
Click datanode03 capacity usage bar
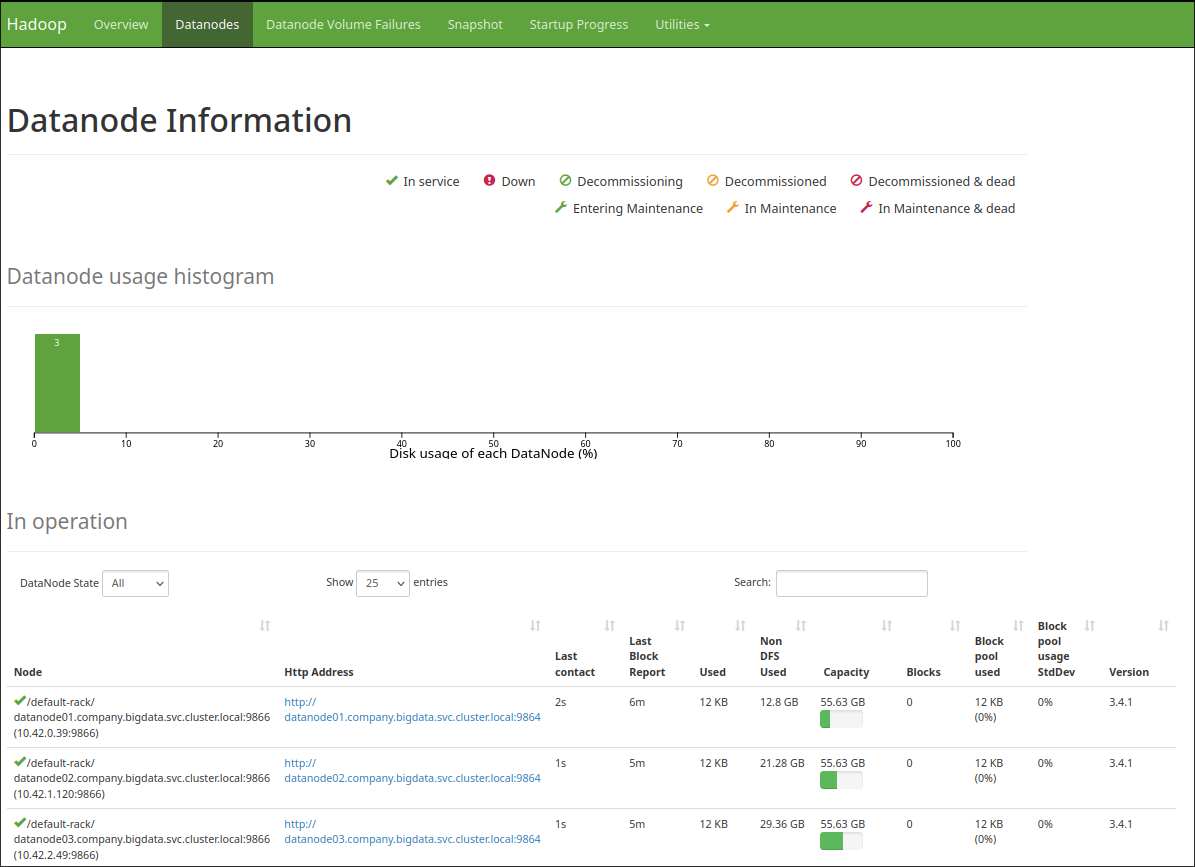(x=841, y=841)
